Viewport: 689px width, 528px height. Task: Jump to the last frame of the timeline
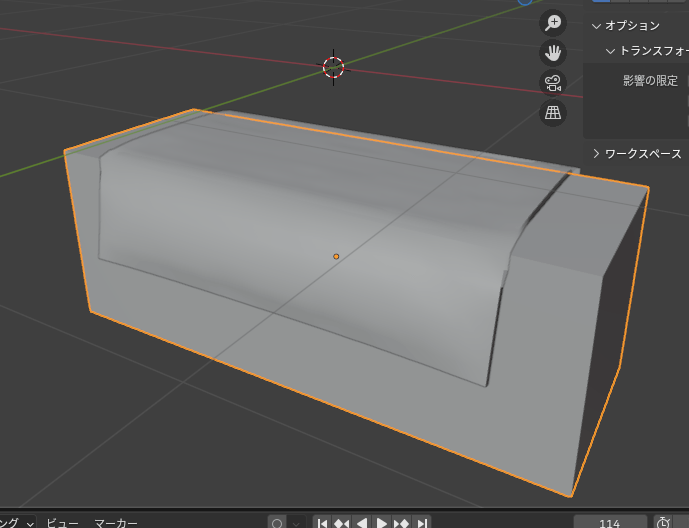point(422,522)
